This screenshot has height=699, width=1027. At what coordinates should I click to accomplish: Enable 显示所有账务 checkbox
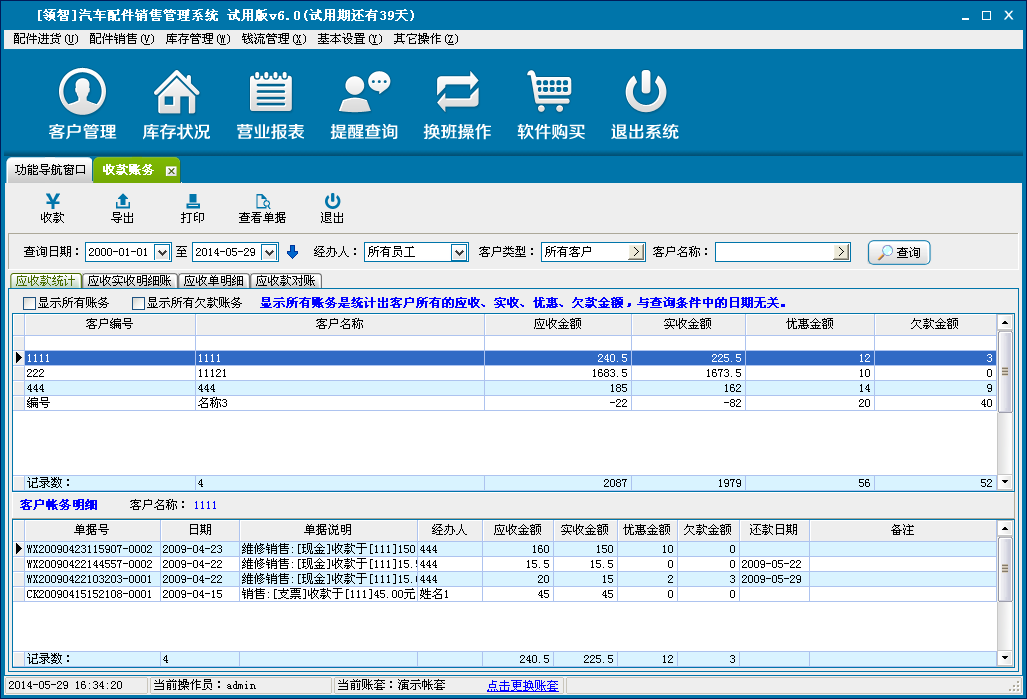(30, 303)
